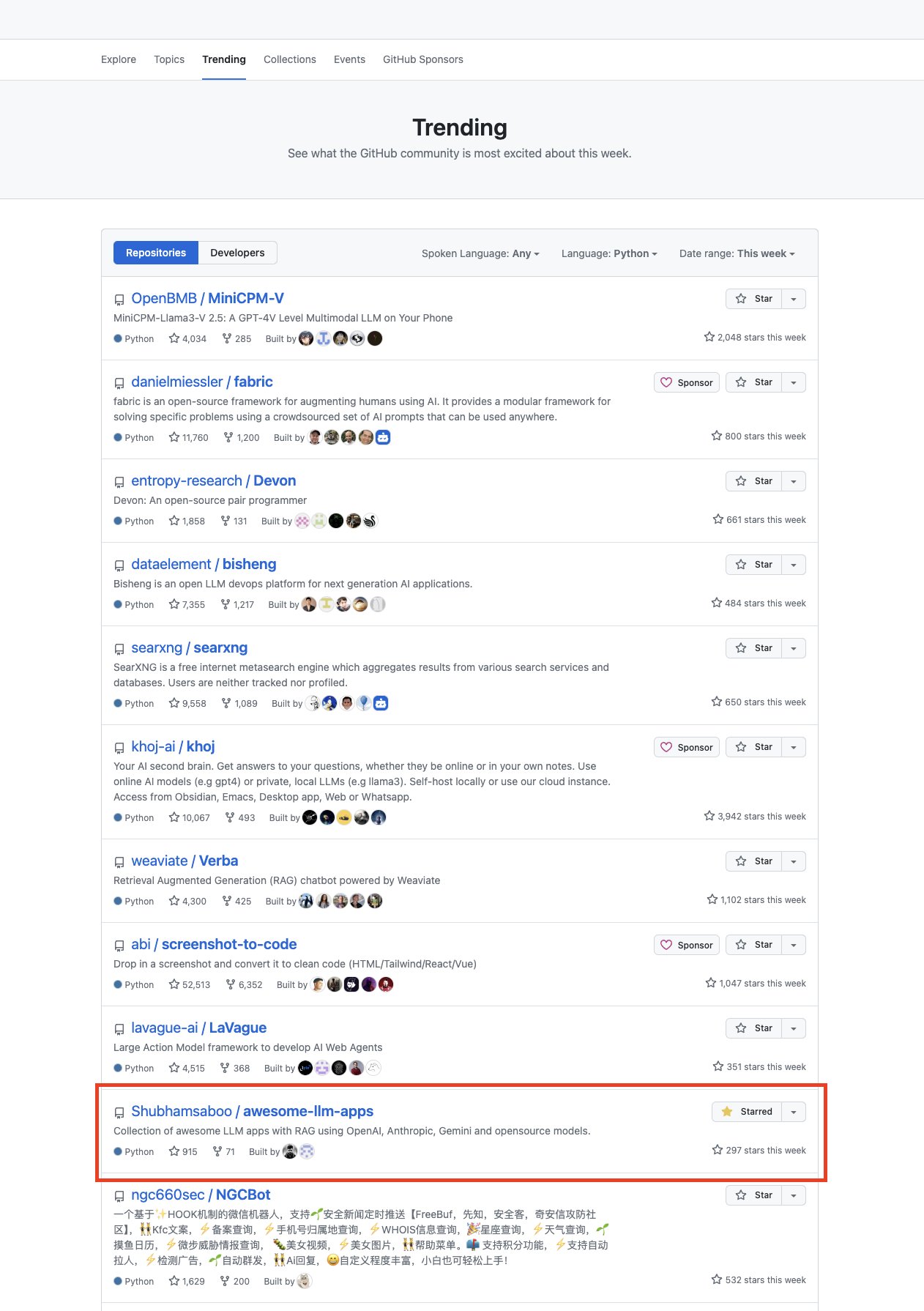
Task: View Devon forks count 131
Action: 234,521
